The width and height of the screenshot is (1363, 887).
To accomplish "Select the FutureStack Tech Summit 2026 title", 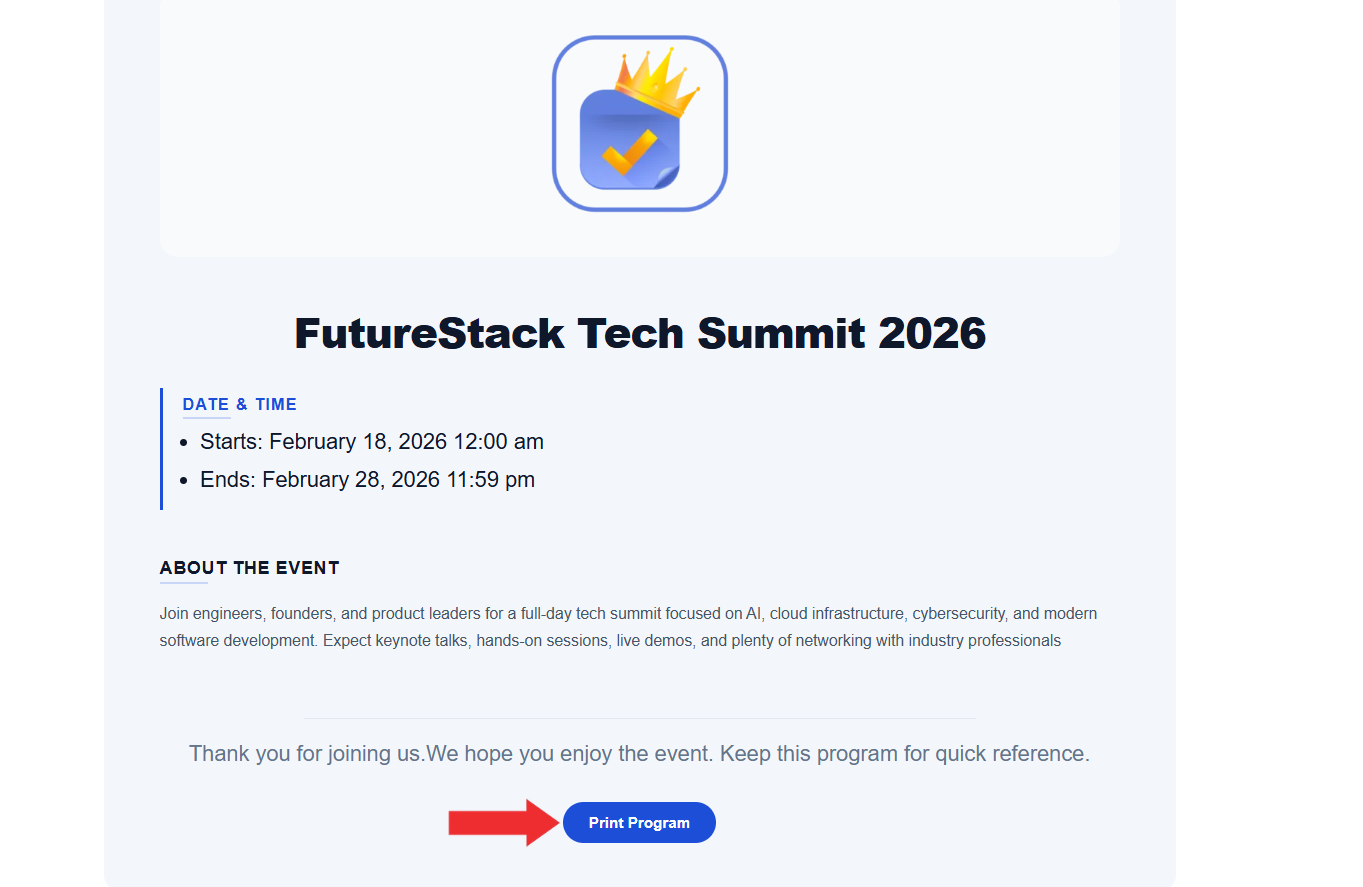I will pyautogui.click(x=640, y=333).
